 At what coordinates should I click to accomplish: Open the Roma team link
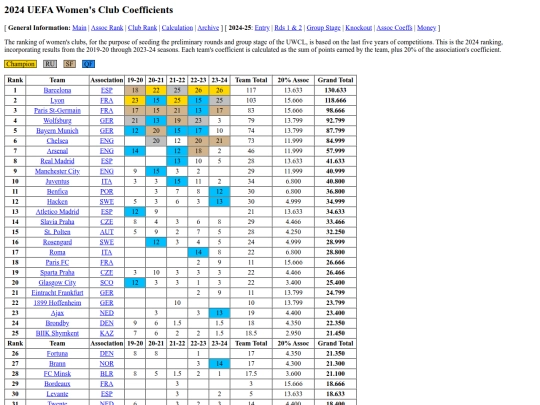(57, 252)
